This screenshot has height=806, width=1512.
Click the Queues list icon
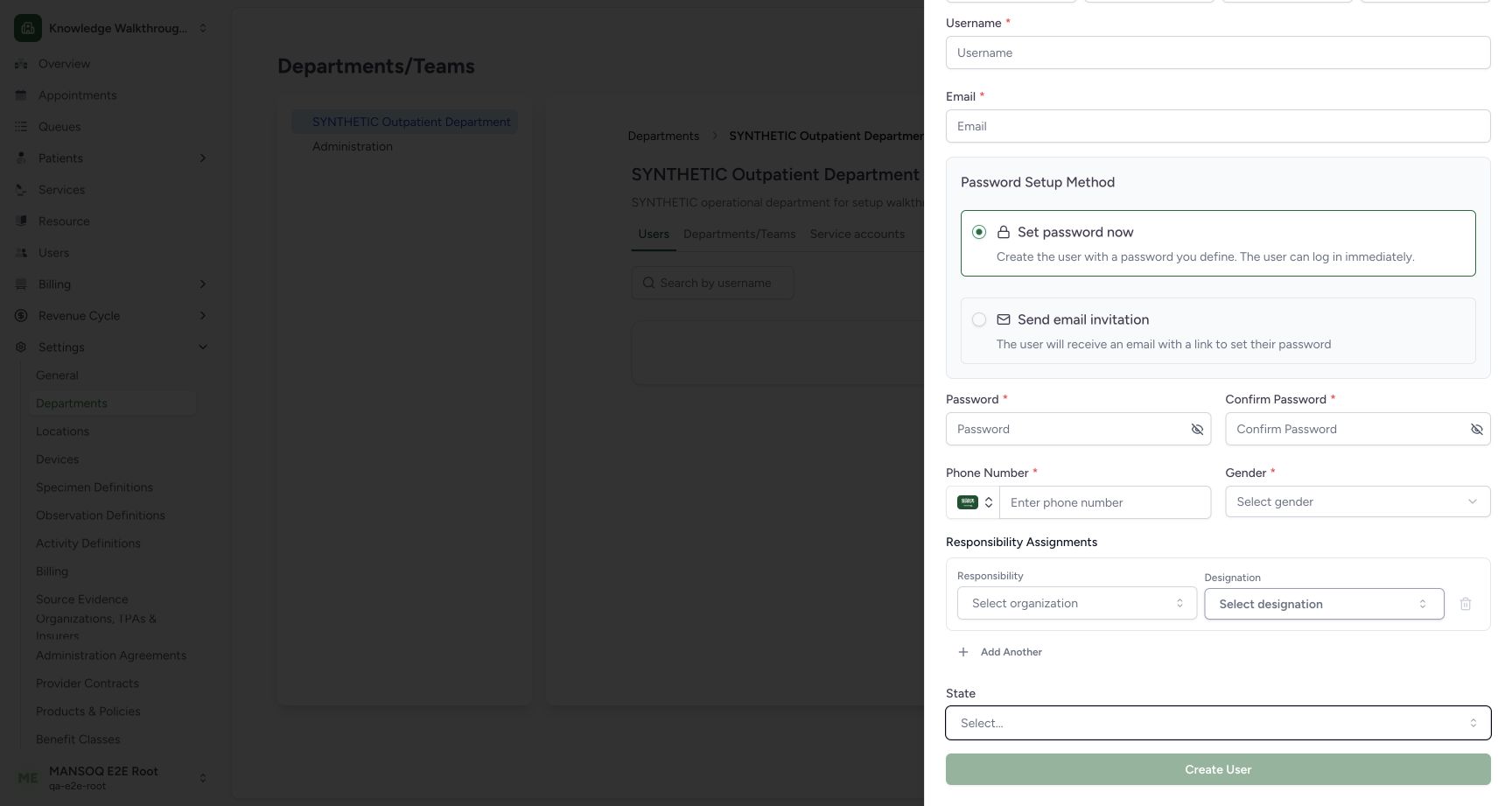coord(21,127)
